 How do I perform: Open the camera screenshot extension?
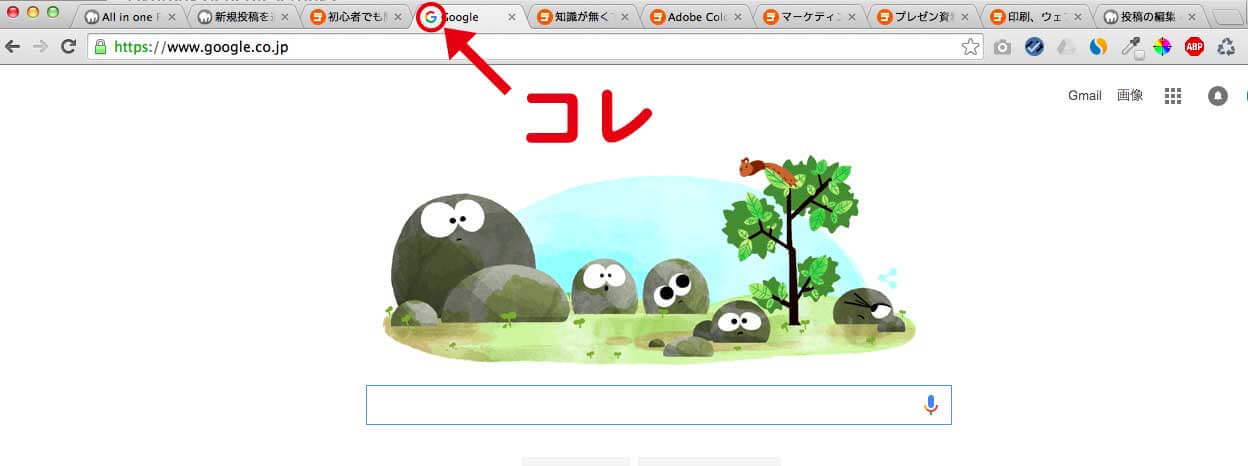tap(1002, 46)
